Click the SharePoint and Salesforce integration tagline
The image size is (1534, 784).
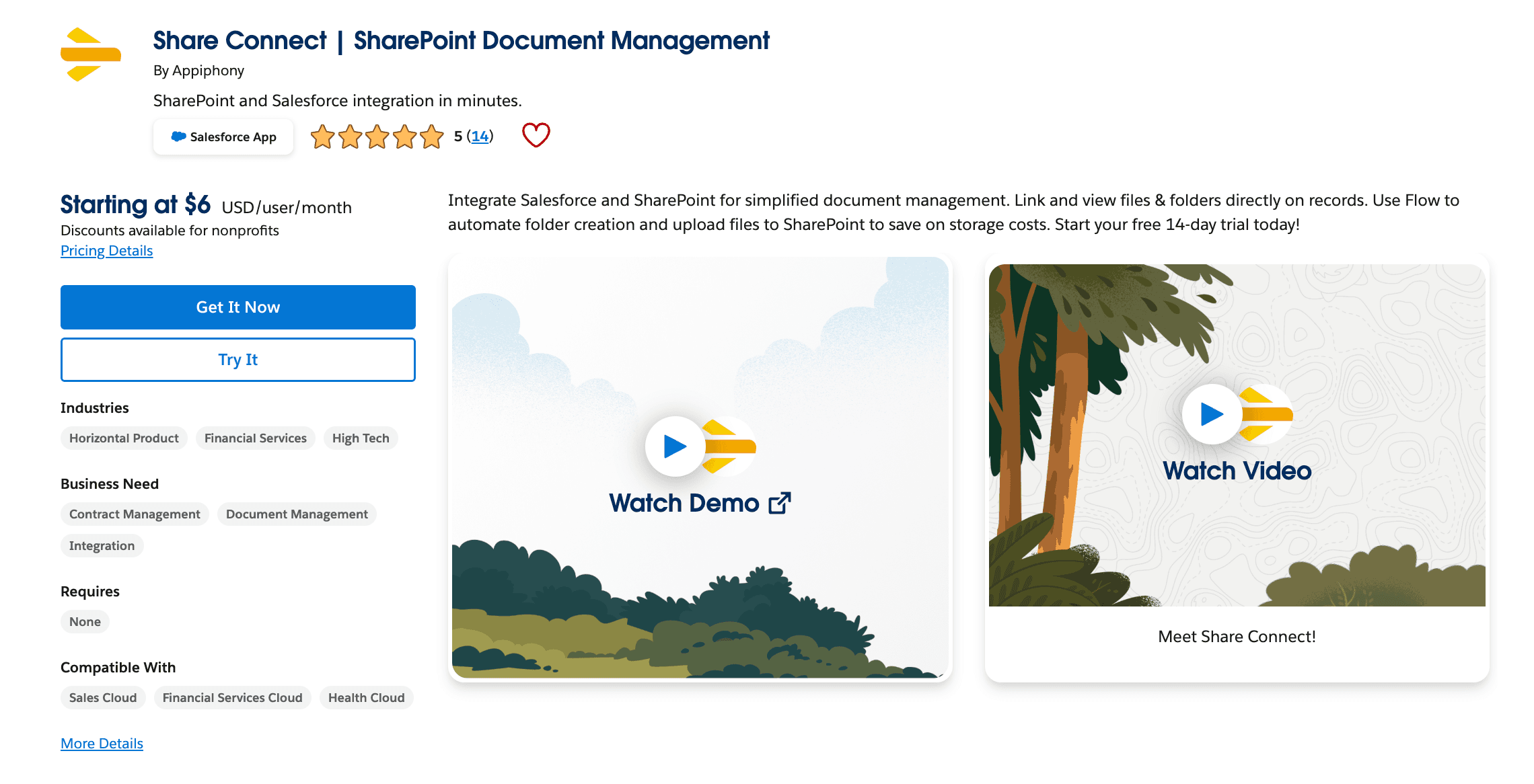pyautogui.click(x=338, y=101)
